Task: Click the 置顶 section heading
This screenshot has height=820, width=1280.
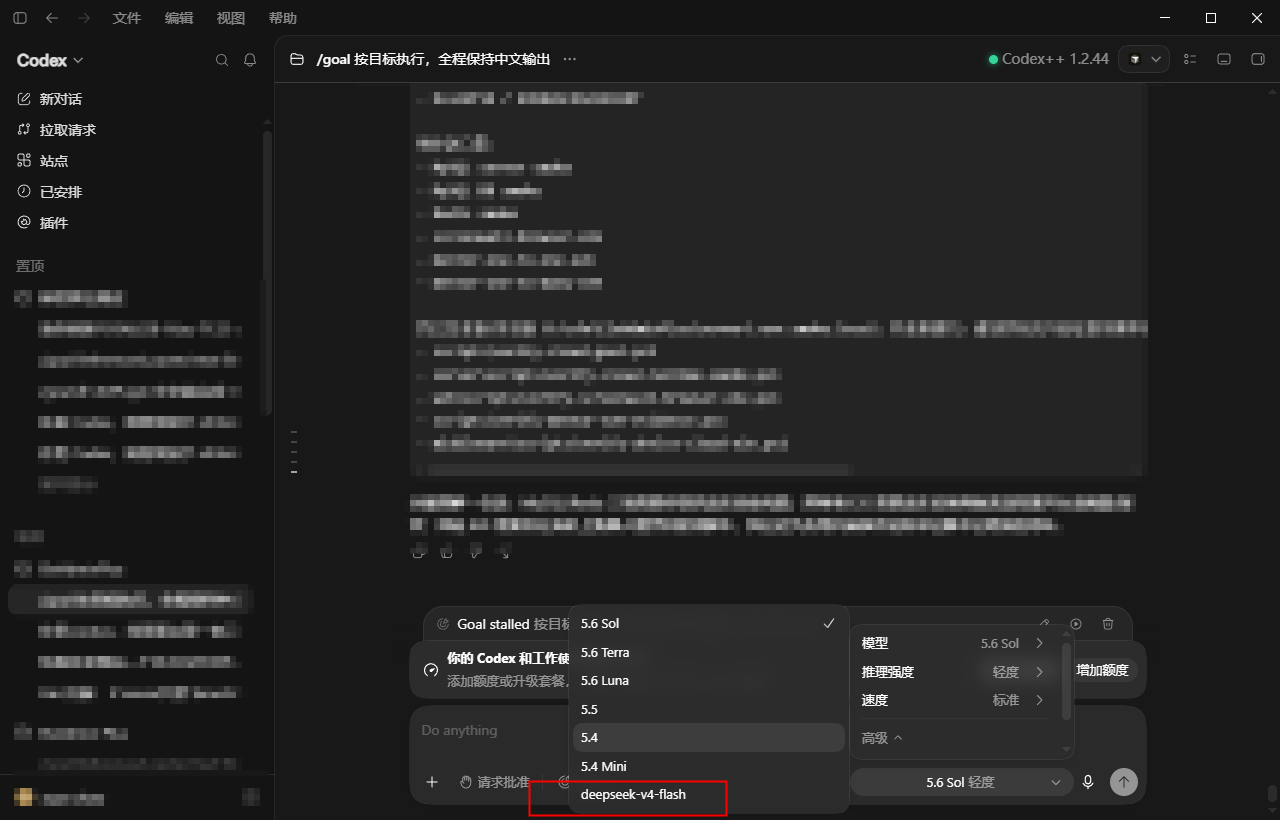Action: 30,266
